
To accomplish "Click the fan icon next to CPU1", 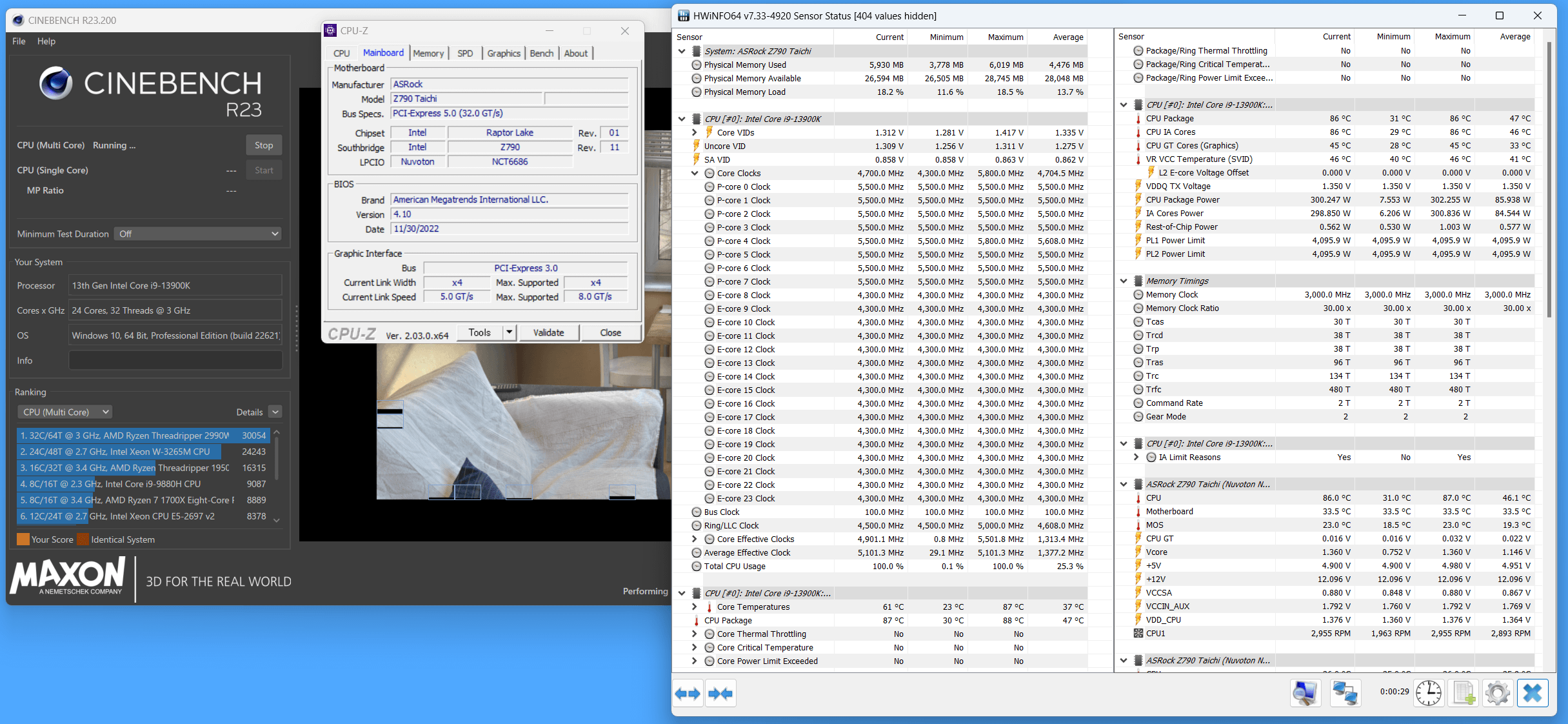I will click(x=1138, y=634).
